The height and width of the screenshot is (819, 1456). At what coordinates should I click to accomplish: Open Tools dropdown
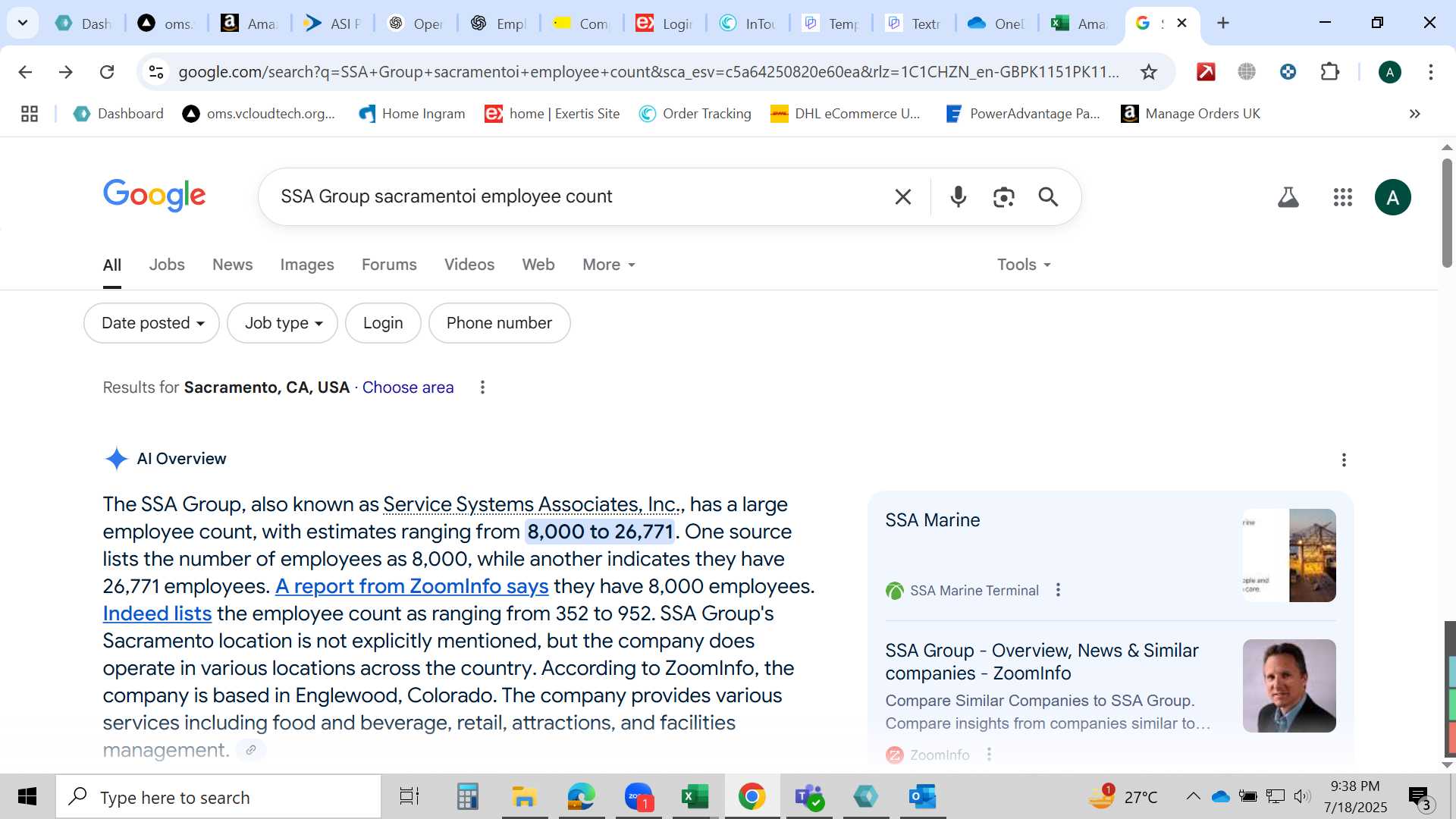[1024, 265]
